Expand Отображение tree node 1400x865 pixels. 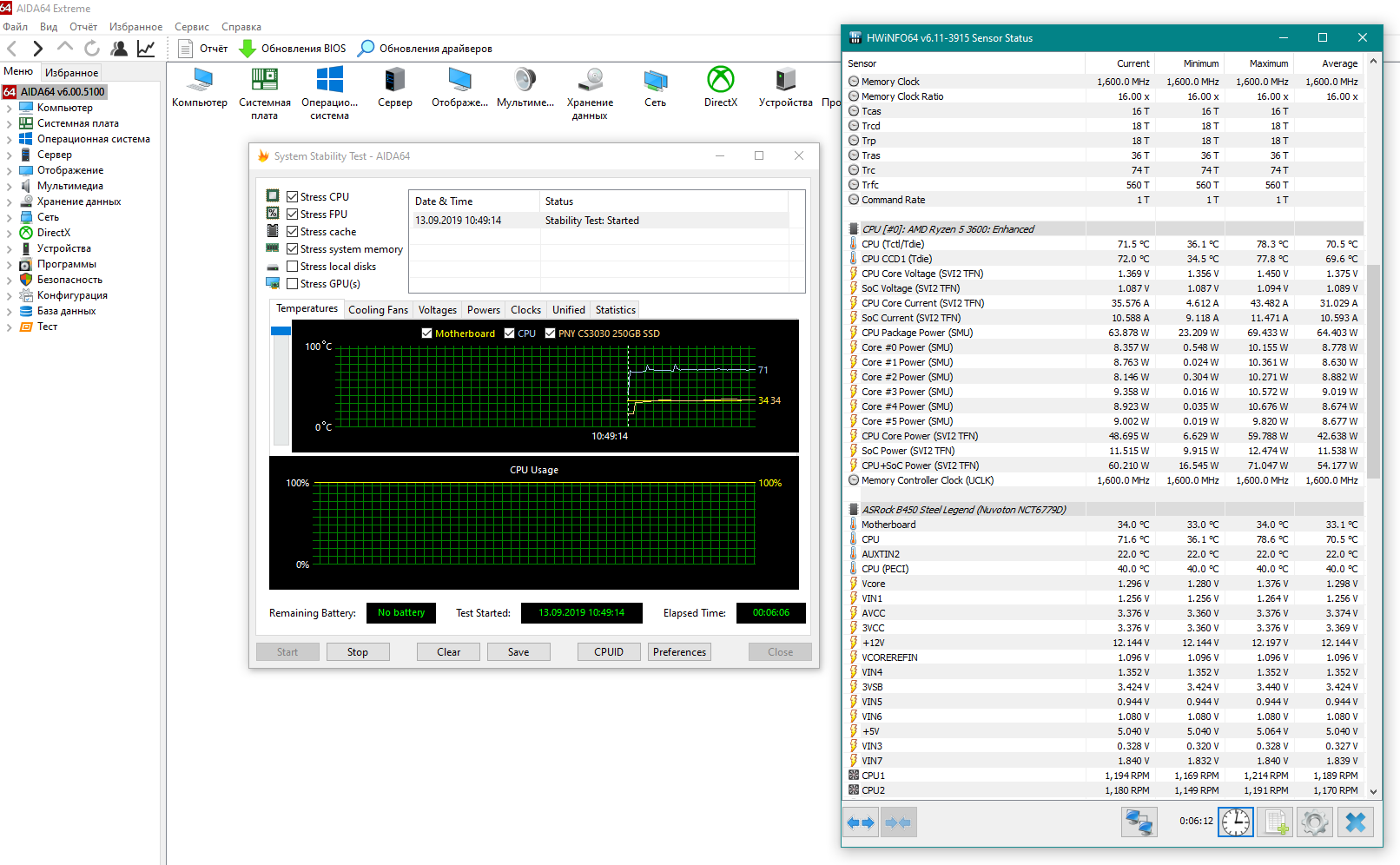coord(10,171)
